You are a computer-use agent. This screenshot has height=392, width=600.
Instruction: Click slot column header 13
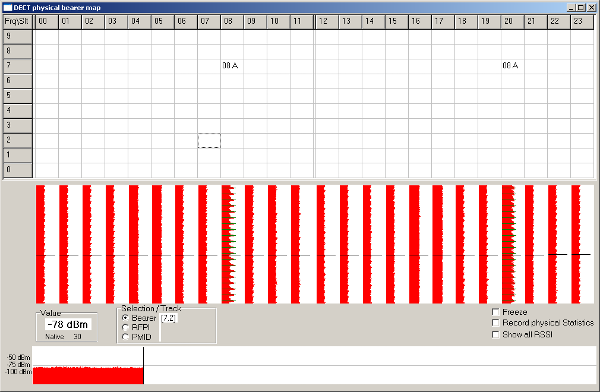351,22
